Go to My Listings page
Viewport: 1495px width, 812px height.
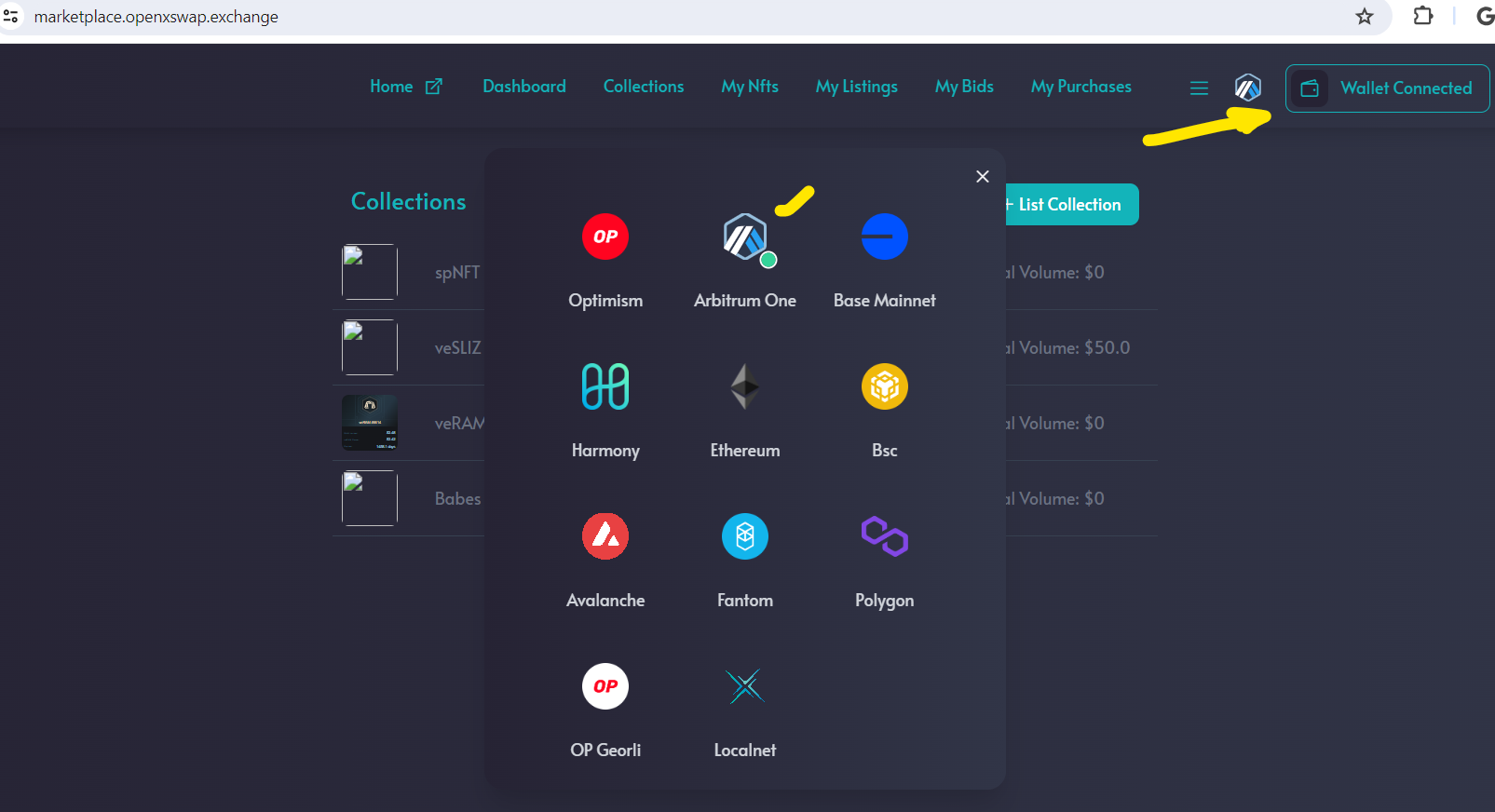click(x=856, y=87)
